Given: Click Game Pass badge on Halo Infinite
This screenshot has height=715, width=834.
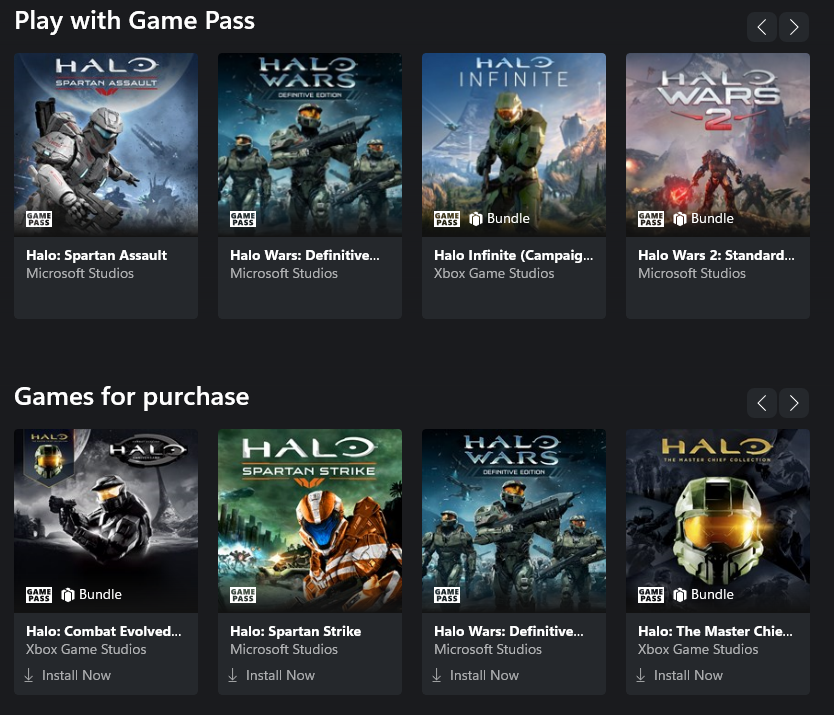Looking at the screenshot, I should click(447, 219).
